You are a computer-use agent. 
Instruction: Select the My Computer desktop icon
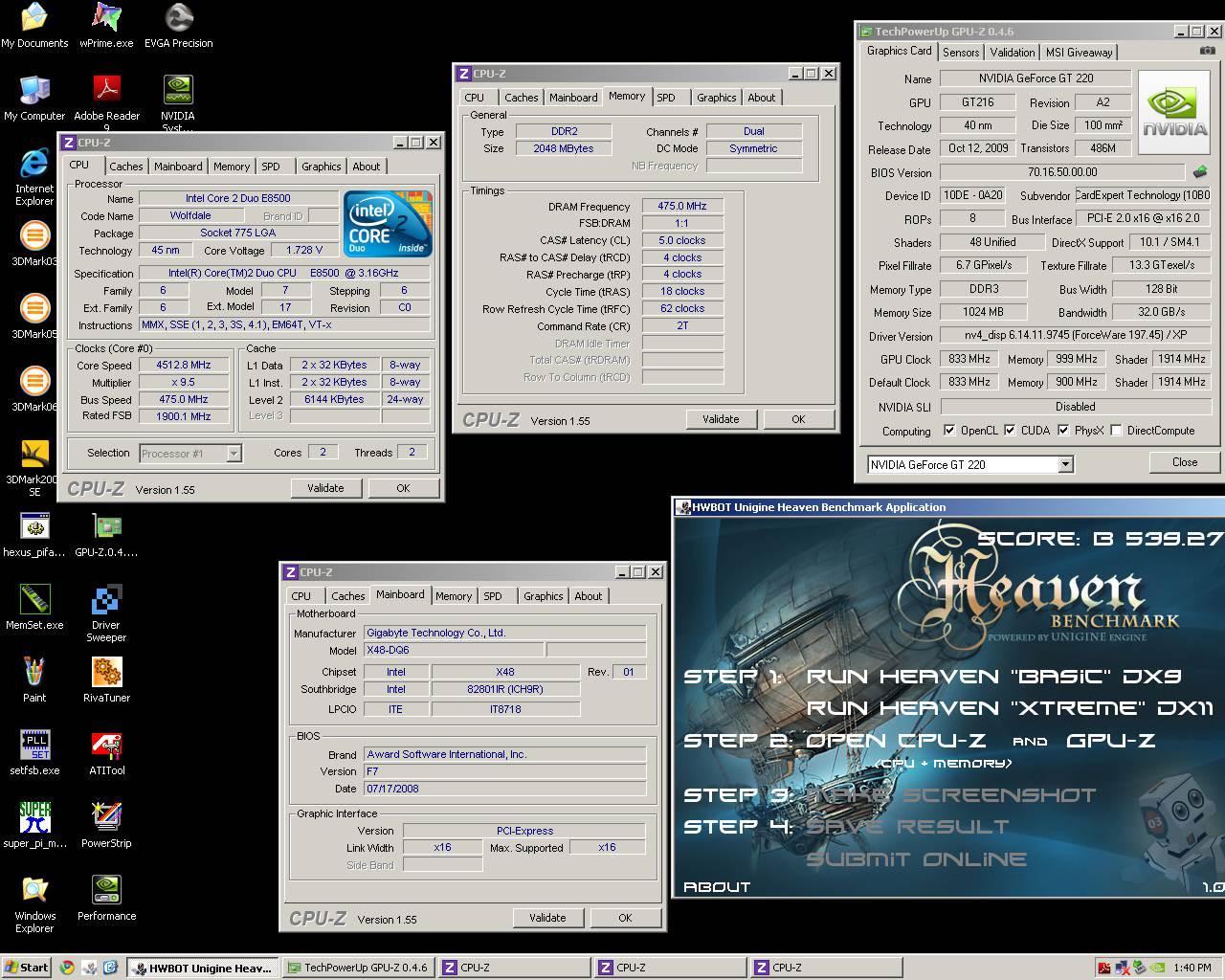point(34,99)
